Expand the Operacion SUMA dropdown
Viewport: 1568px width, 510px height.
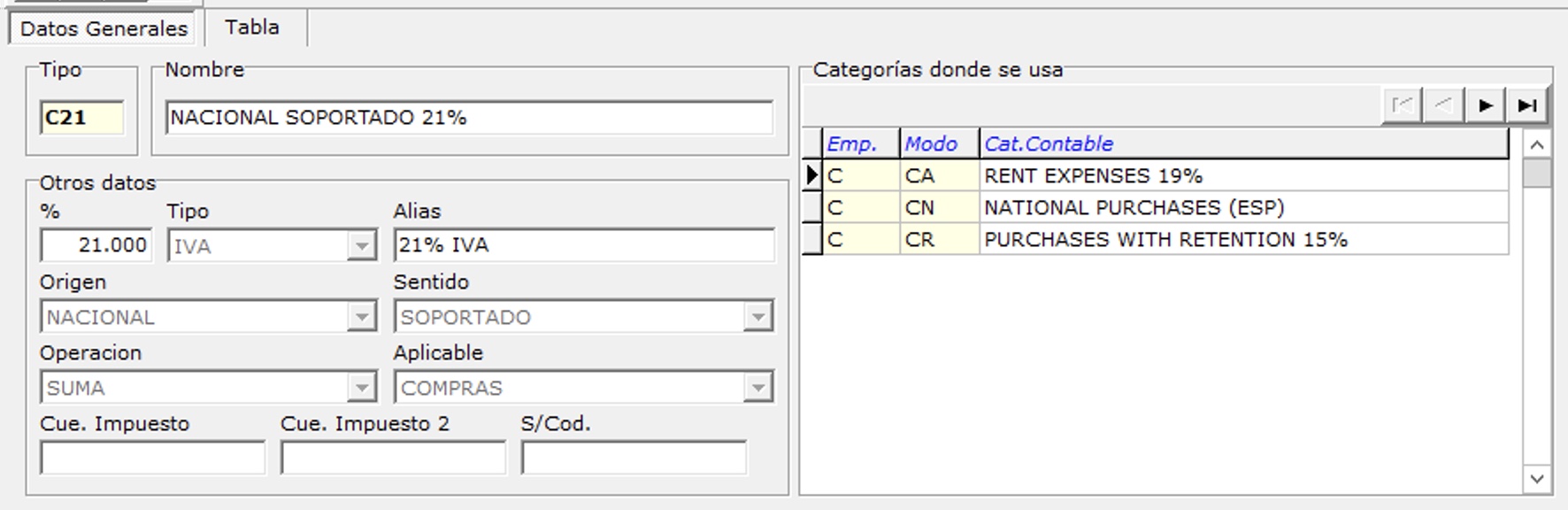coord(361,388)
